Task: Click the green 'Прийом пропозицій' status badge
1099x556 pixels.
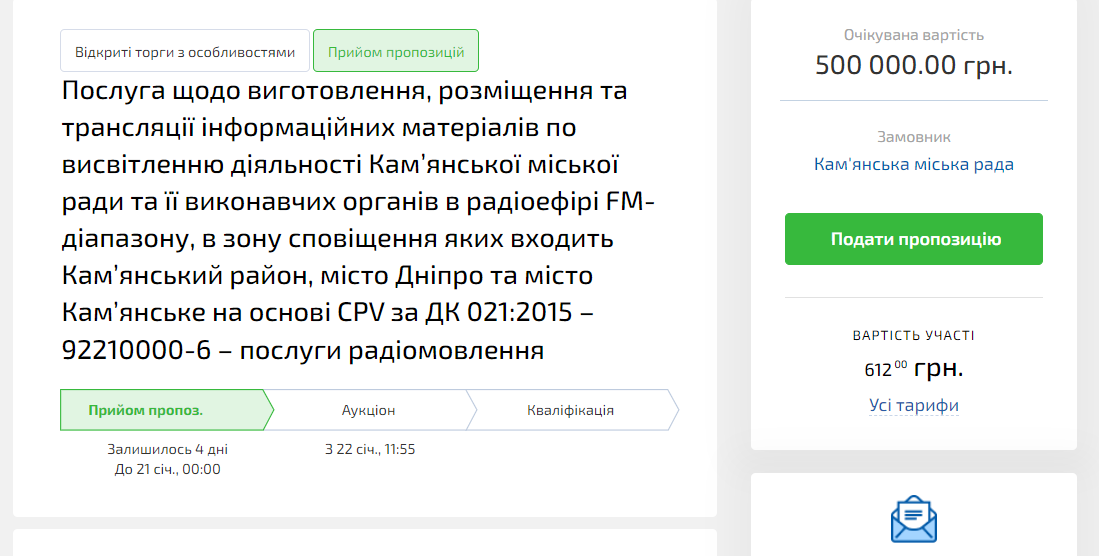Action: click(396, 52)
